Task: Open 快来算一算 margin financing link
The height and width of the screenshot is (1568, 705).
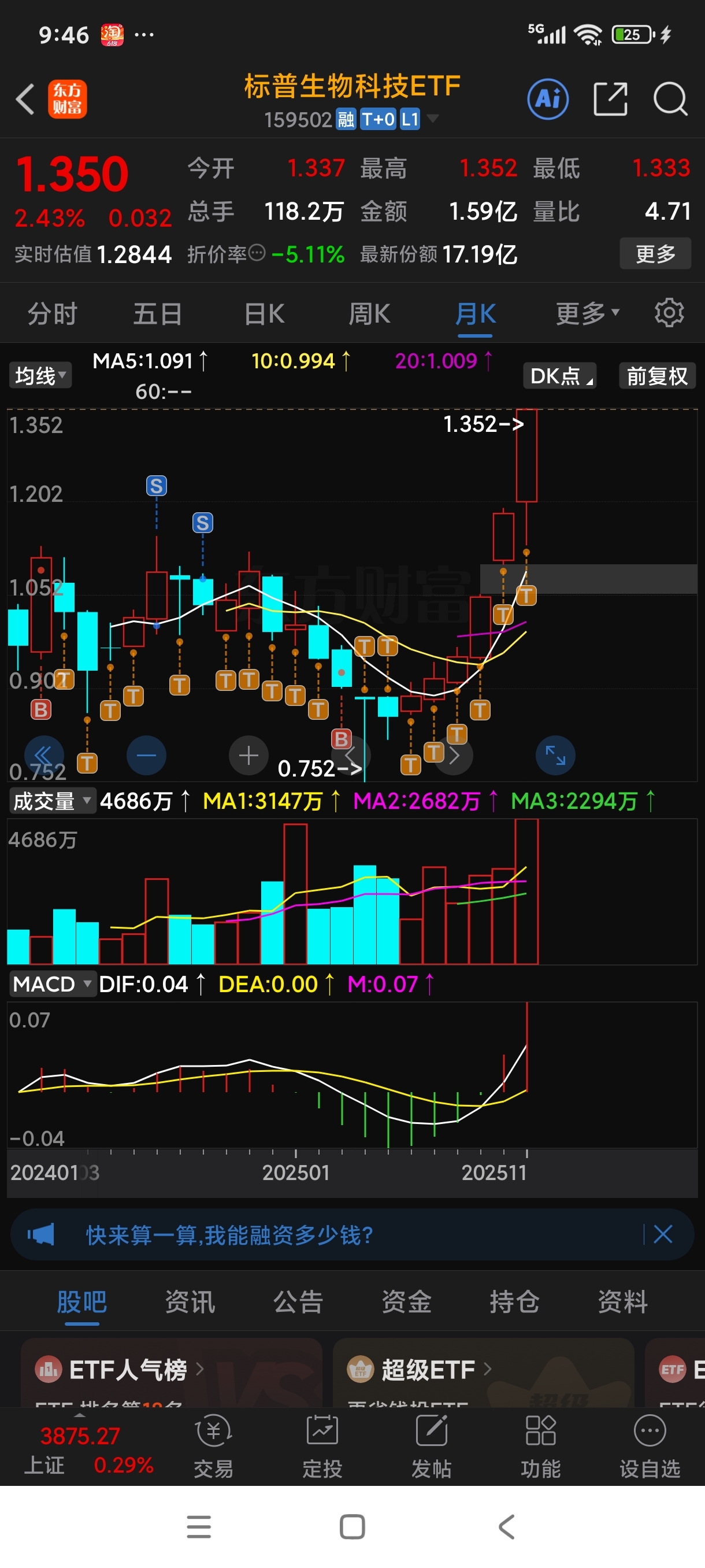Action: pyautogui.click(x=229, y=1234)
